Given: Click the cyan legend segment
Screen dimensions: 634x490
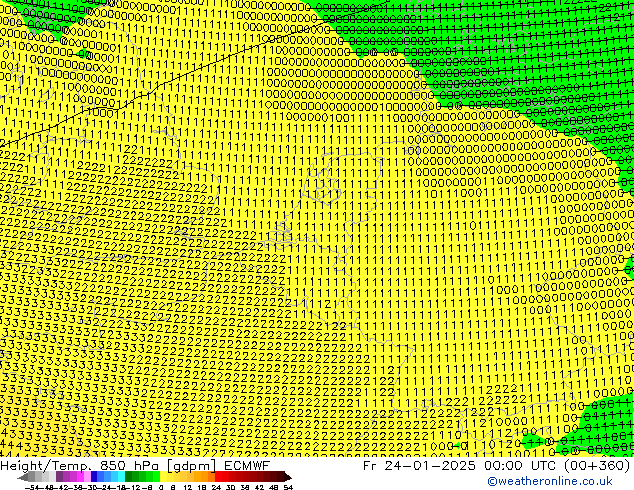Looking at the screenshot, I should click(x=121, y=477).
